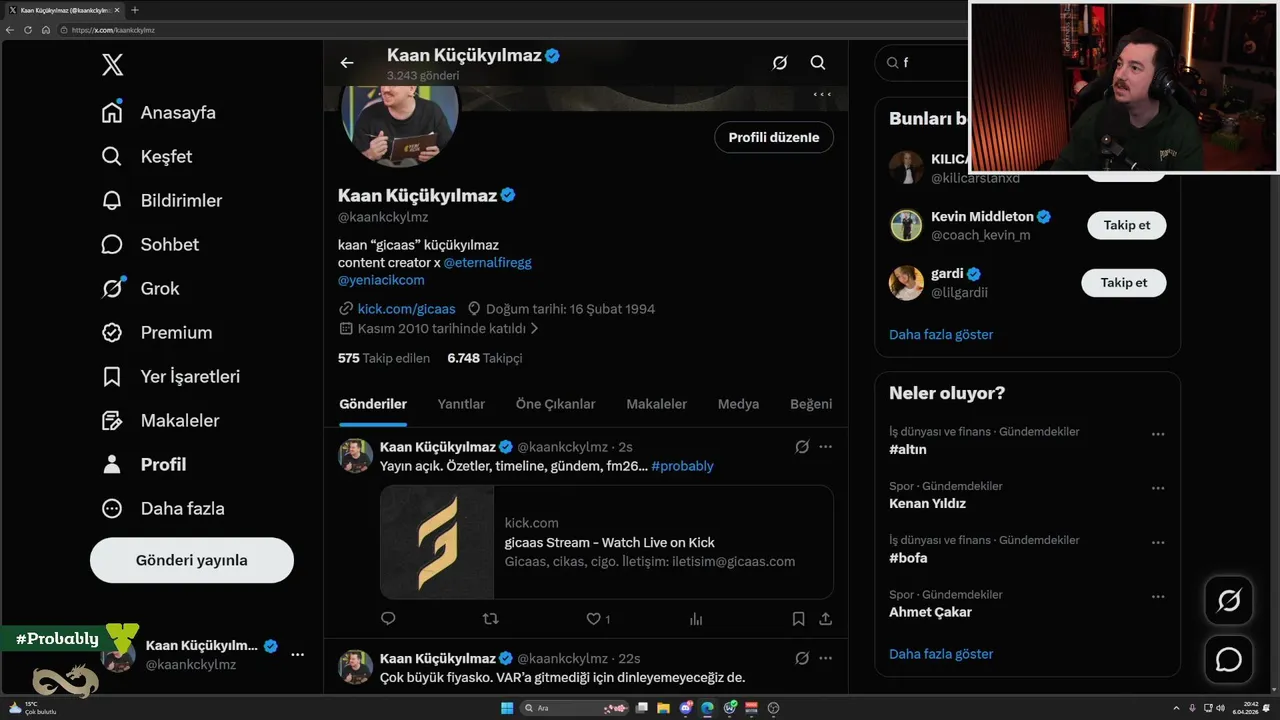Share the Yayın açık post
This screenshot has width=1280, height=720.
[x=825, y=619]
